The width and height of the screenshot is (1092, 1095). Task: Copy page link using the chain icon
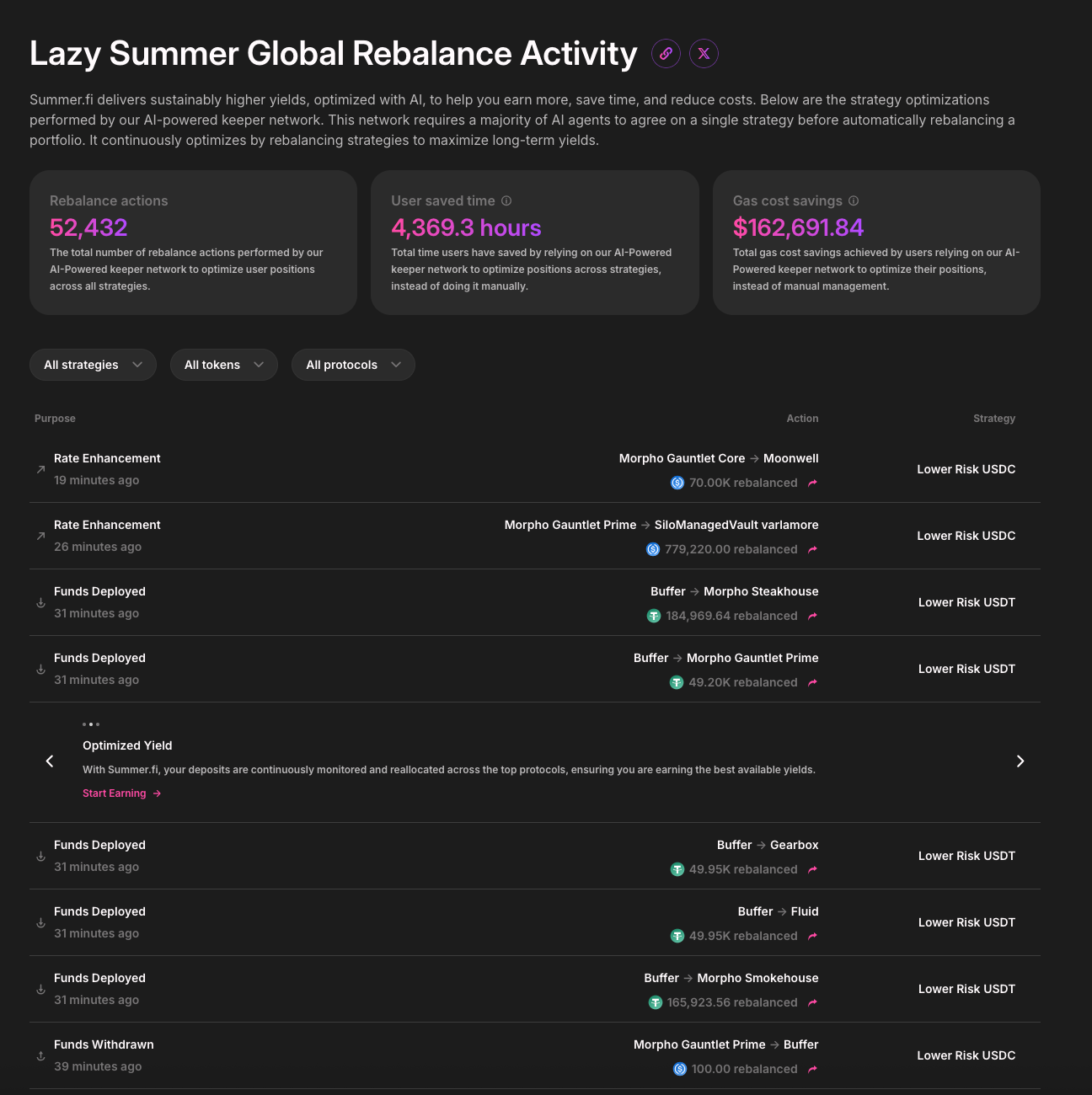click(x=666, y=53)
